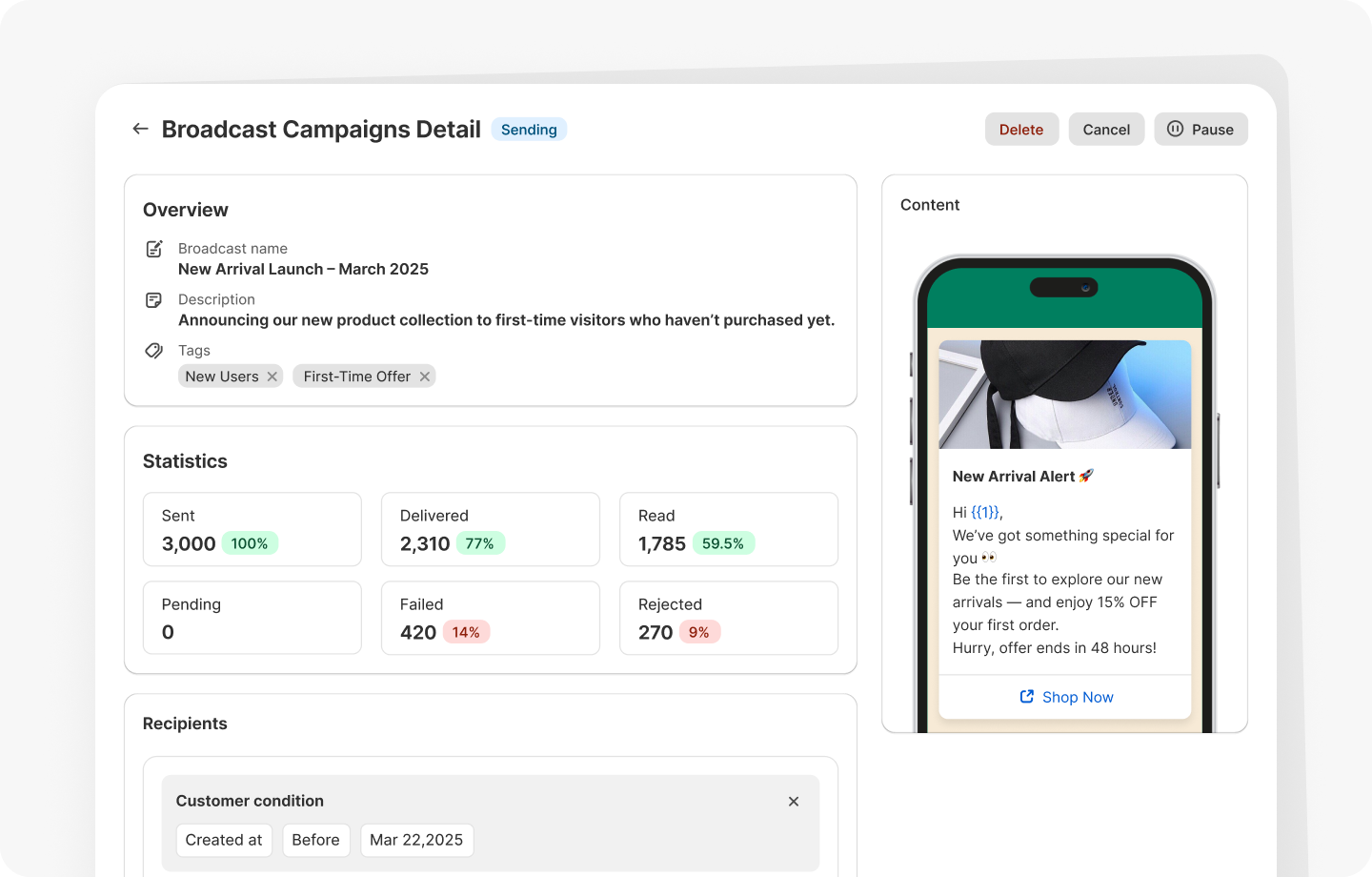The height and width of the screenshot is (877, 1372).
Task: Click the 3,000 sent value
Action: (x=189, y=544)
